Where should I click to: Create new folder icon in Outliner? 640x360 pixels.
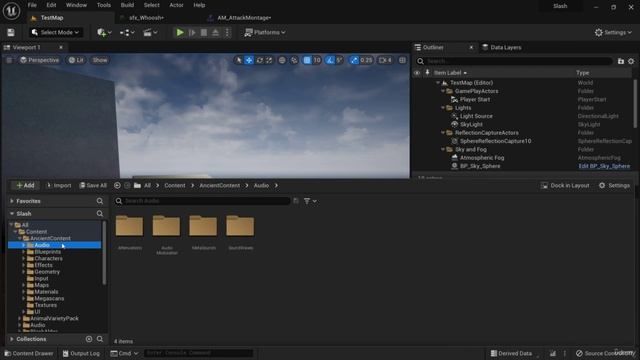click(621, 61)
